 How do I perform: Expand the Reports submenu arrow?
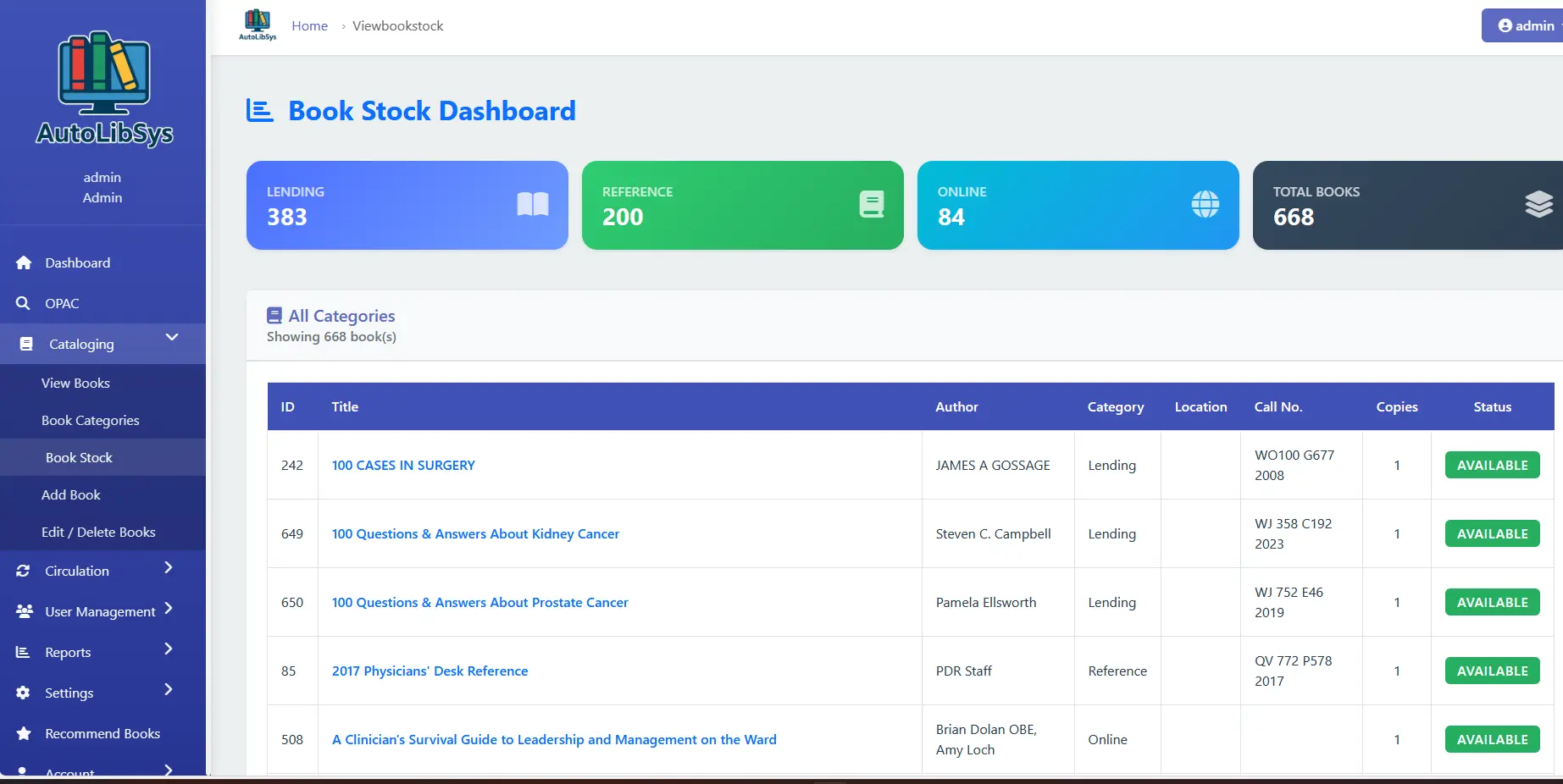pos(169,649)
